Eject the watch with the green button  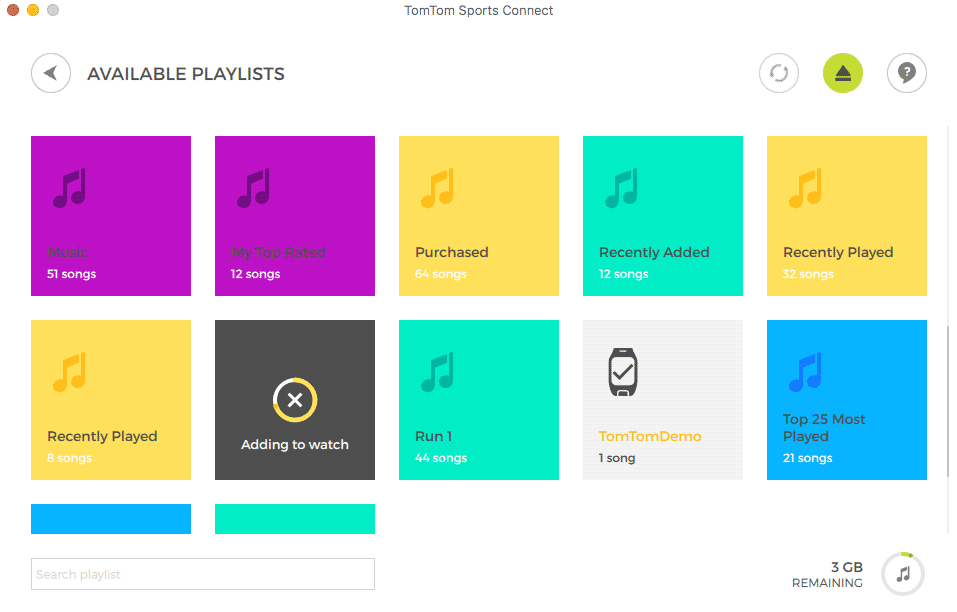tap(843, 73)
